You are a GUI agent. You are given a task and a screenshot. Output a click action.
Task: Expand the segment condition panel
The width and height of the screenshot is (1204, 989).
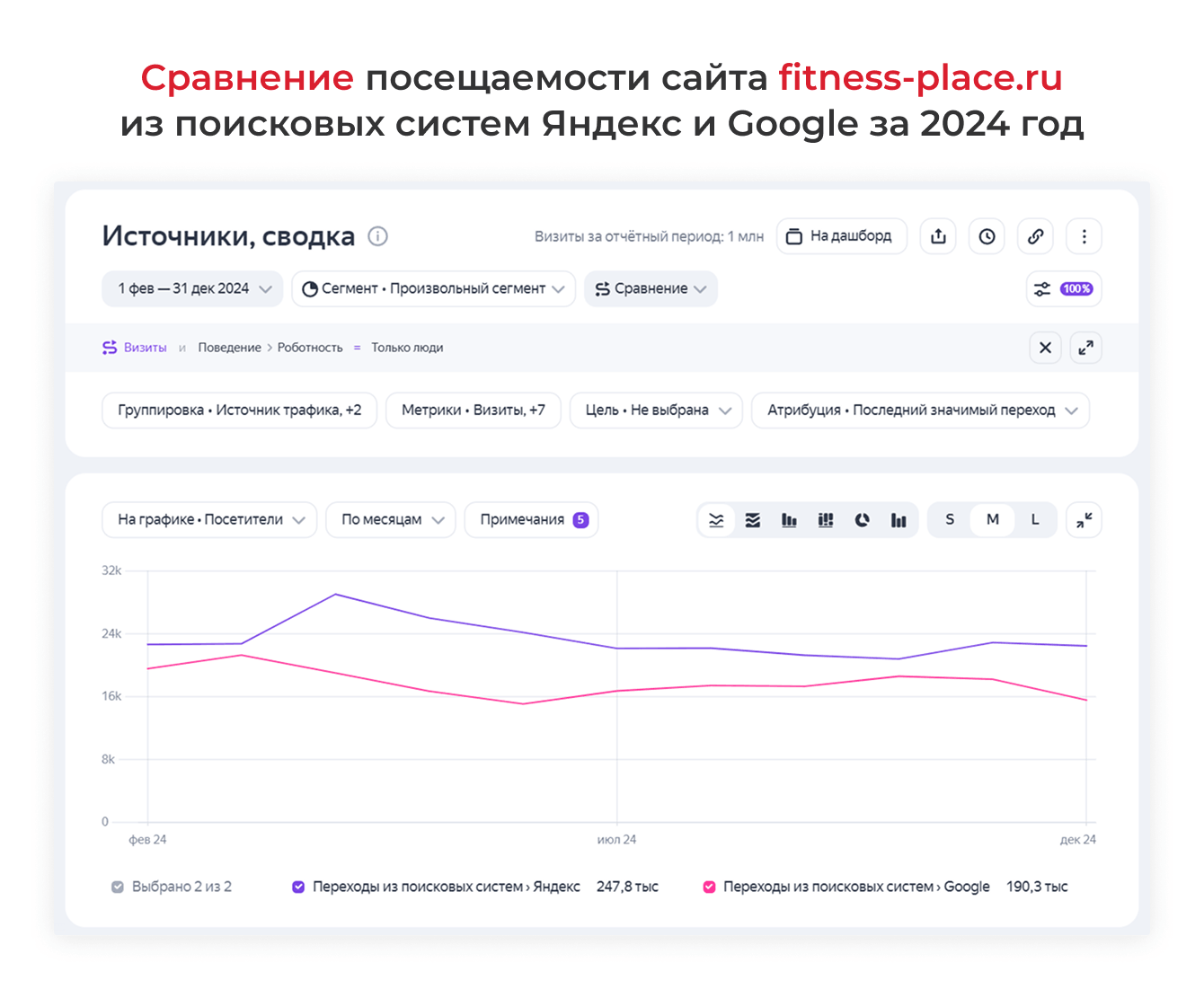[x=1085, y=348]
